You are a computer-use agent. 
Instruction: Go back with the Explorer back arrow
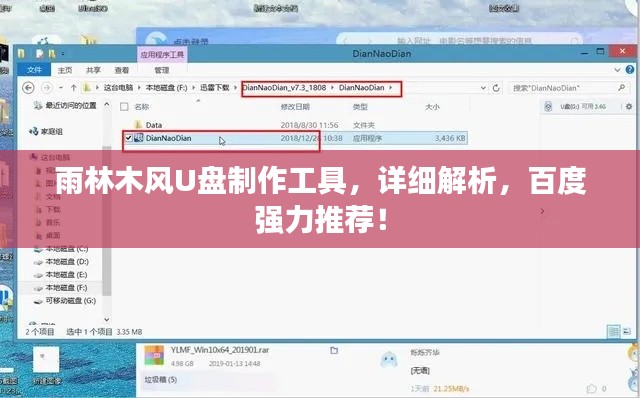tap(28, 88)
